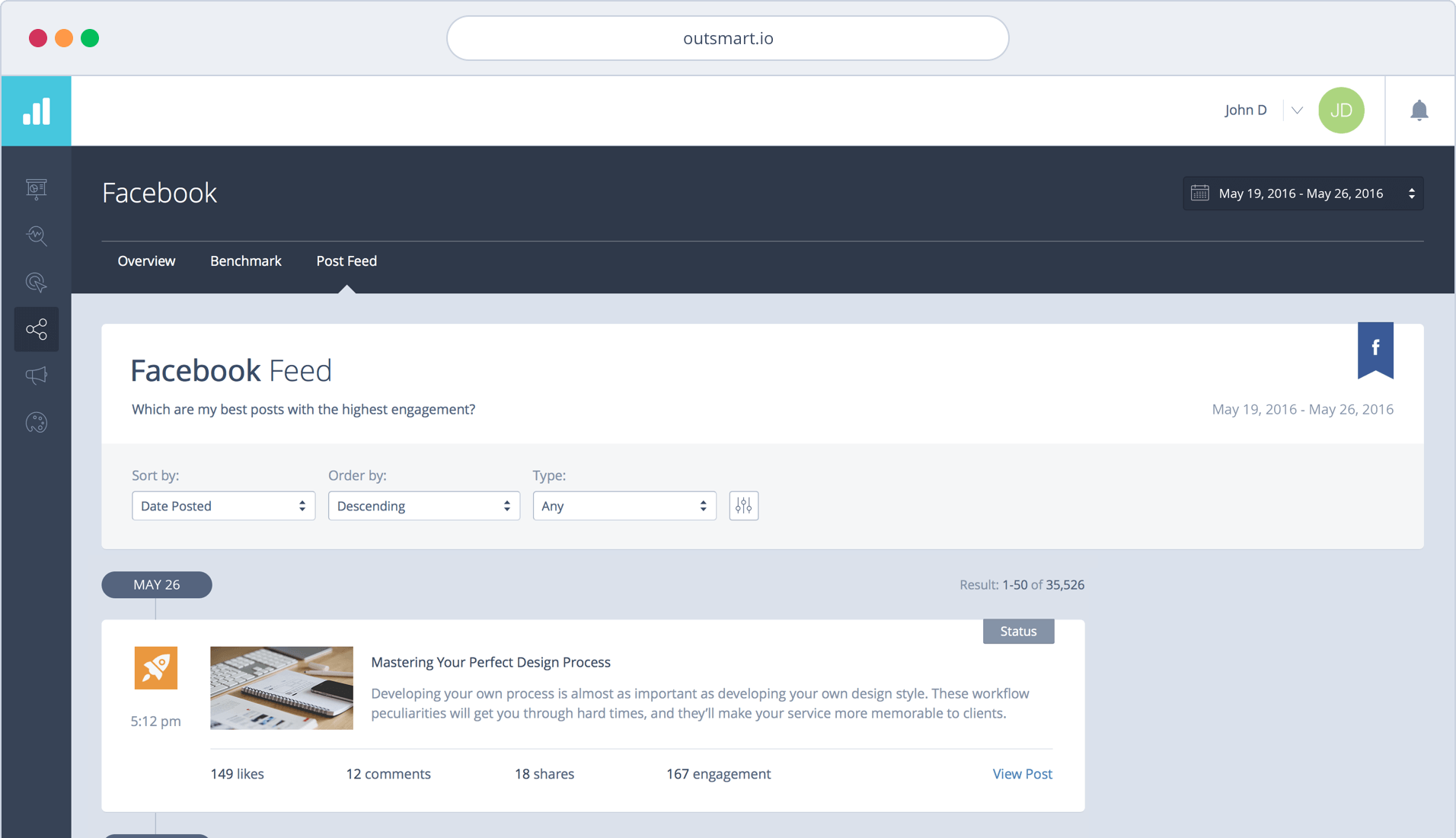
Task: Open notifications bell
Action: click(x=1419, y=110)
